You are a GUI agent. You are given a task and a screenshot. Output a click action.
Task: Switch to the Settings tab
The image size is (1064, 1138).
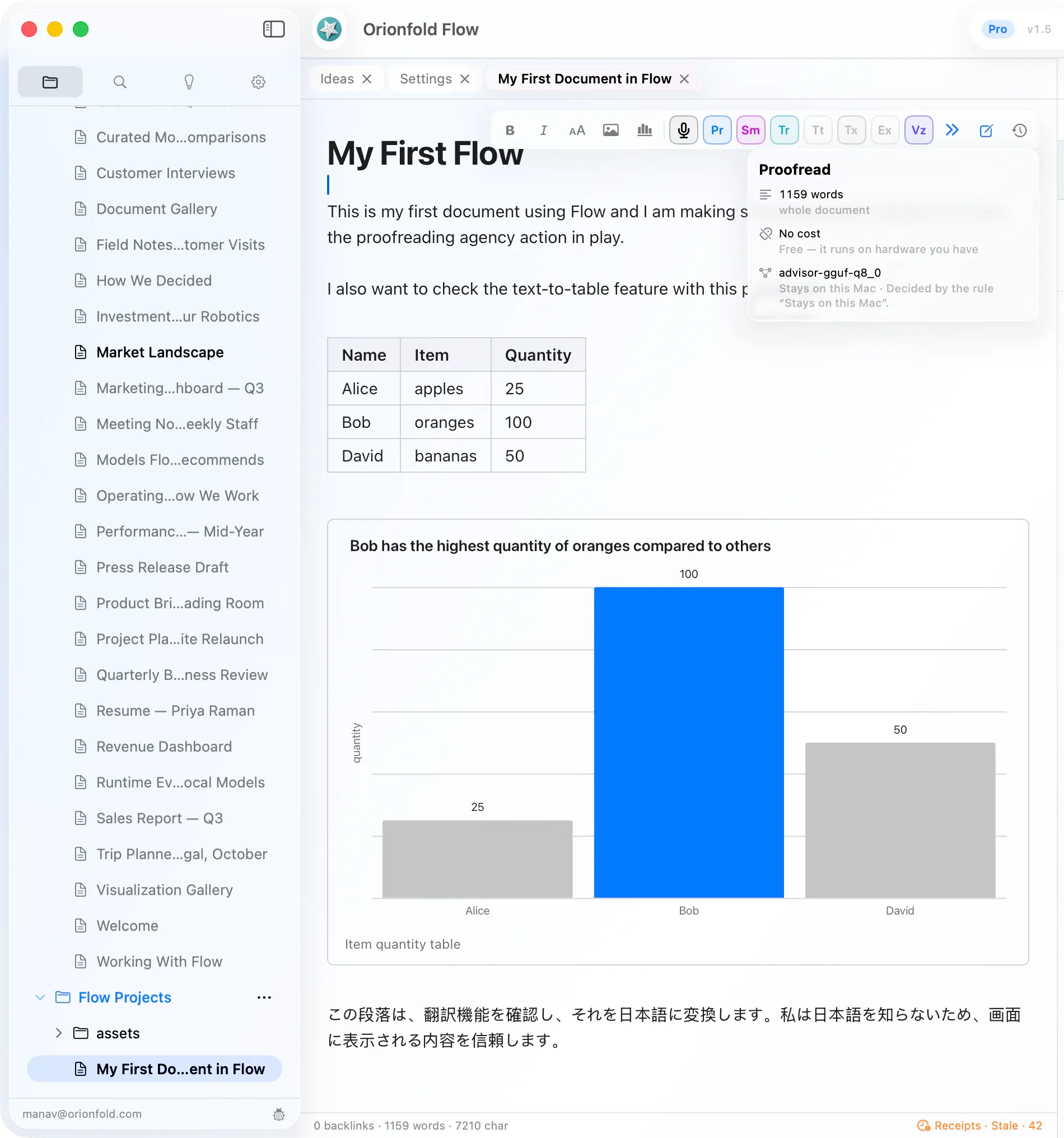pos(425,79)
